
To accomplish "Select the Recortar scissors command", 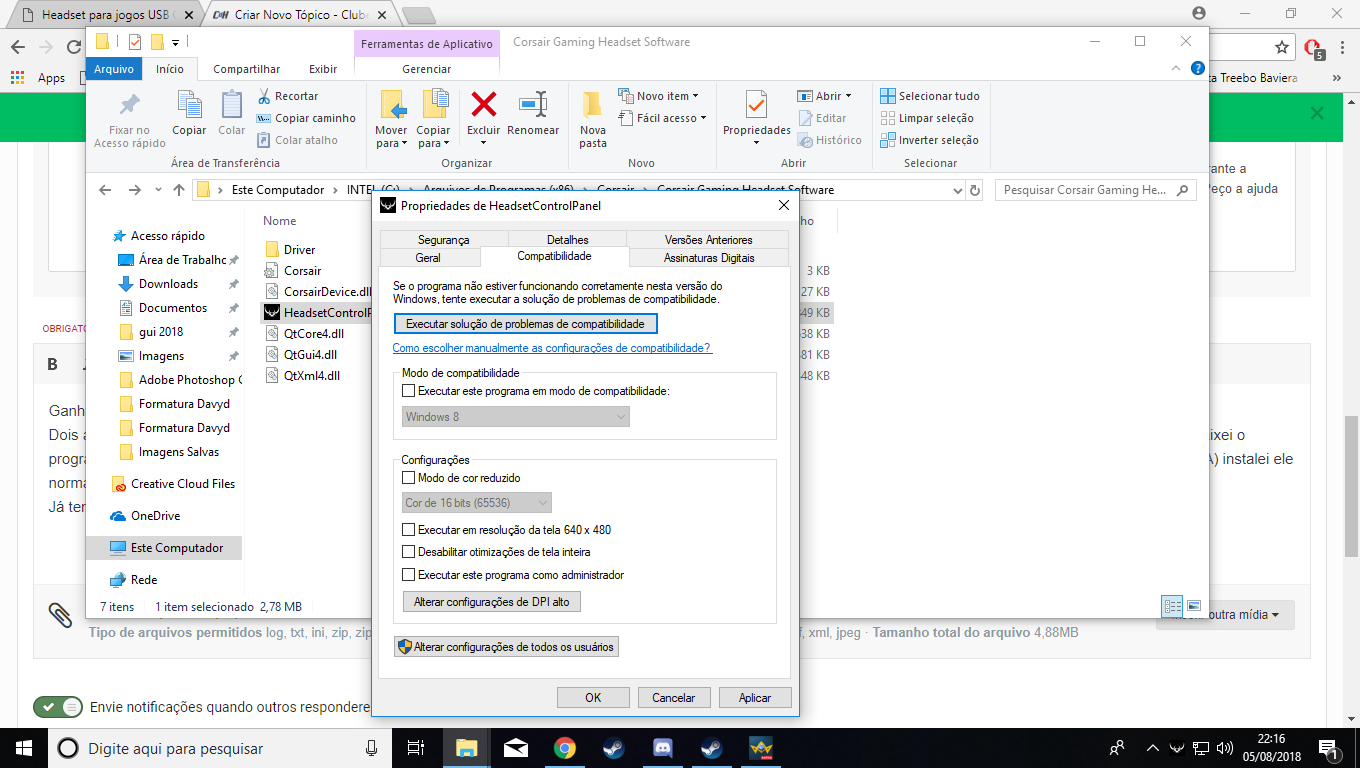I will 288,96.
